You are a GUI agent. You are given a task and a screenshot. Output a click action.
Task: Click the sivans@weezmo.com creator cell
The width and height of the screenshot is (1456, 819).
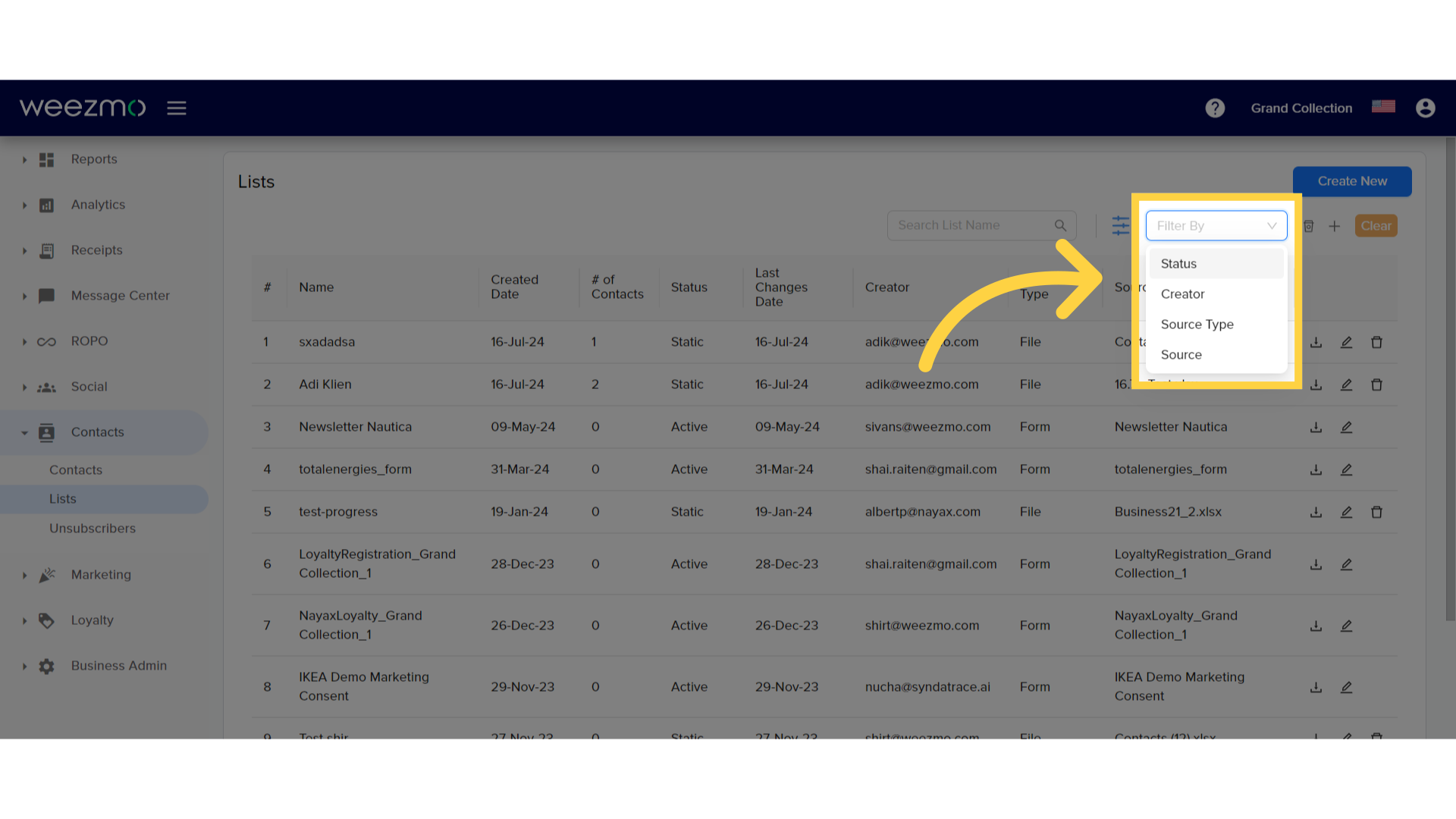coord(927,427)
